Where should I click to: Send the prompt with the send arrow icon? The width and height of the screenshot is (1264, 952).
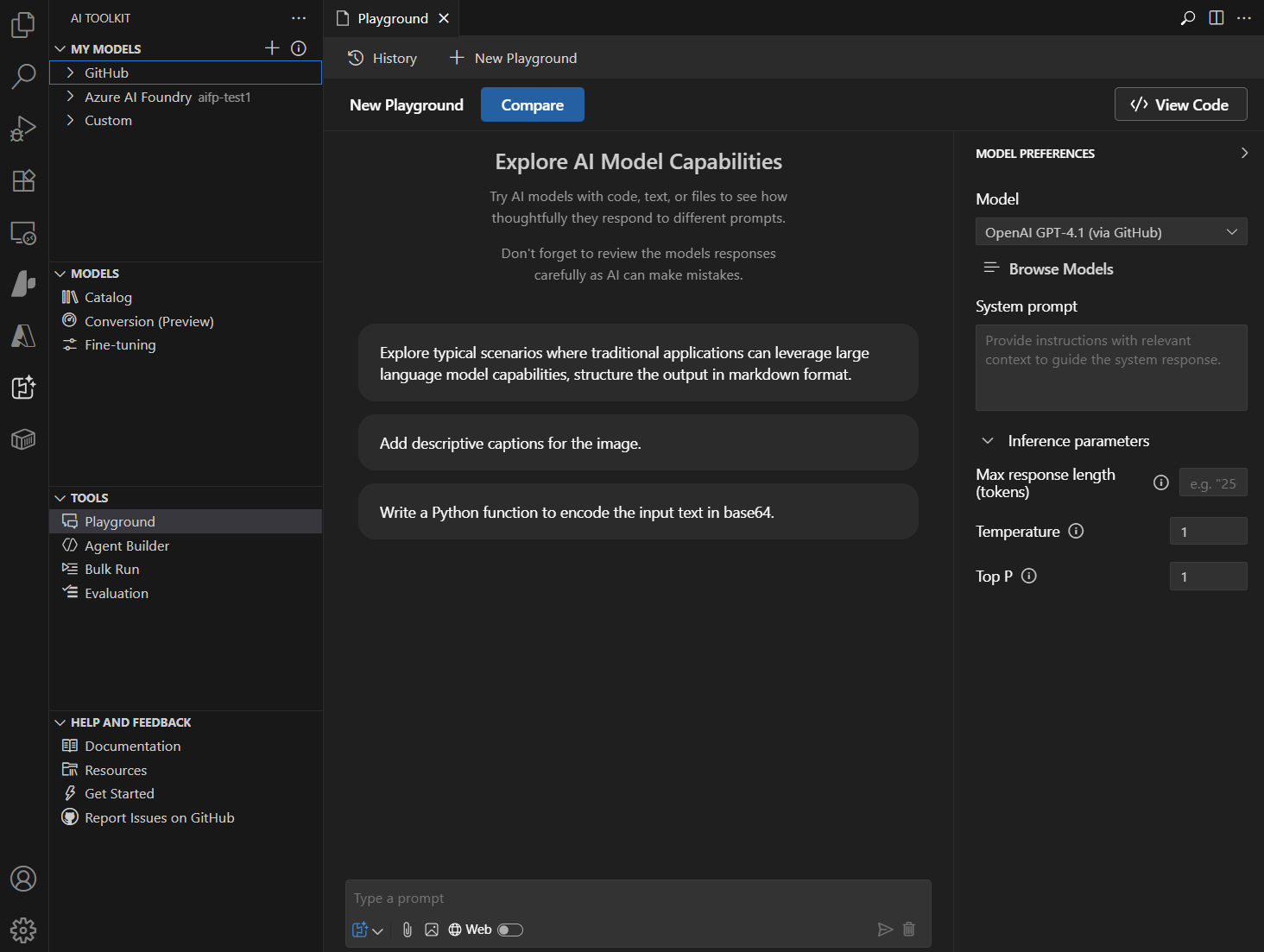pyautogui.click(x=885, y=930)
